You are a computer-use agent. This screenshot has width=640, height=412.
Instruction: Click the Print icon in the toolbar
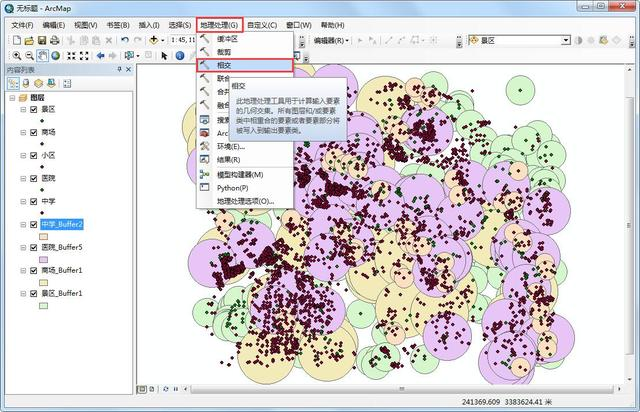(x=54, y=40)
